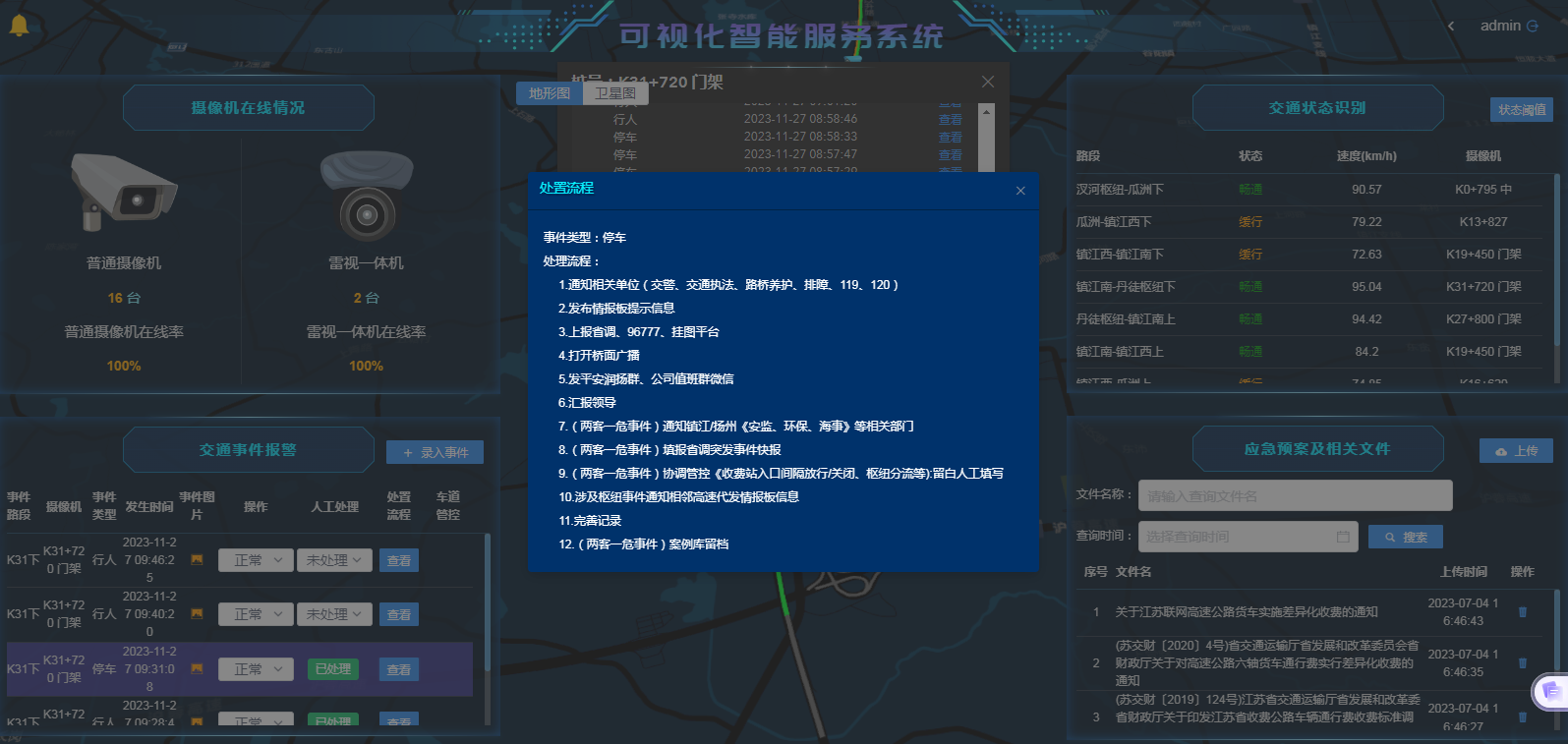Select road segment 镇江南-丹徒枢纽下 row
This screenshot has width=1568, height=744.
[1309, 286]
